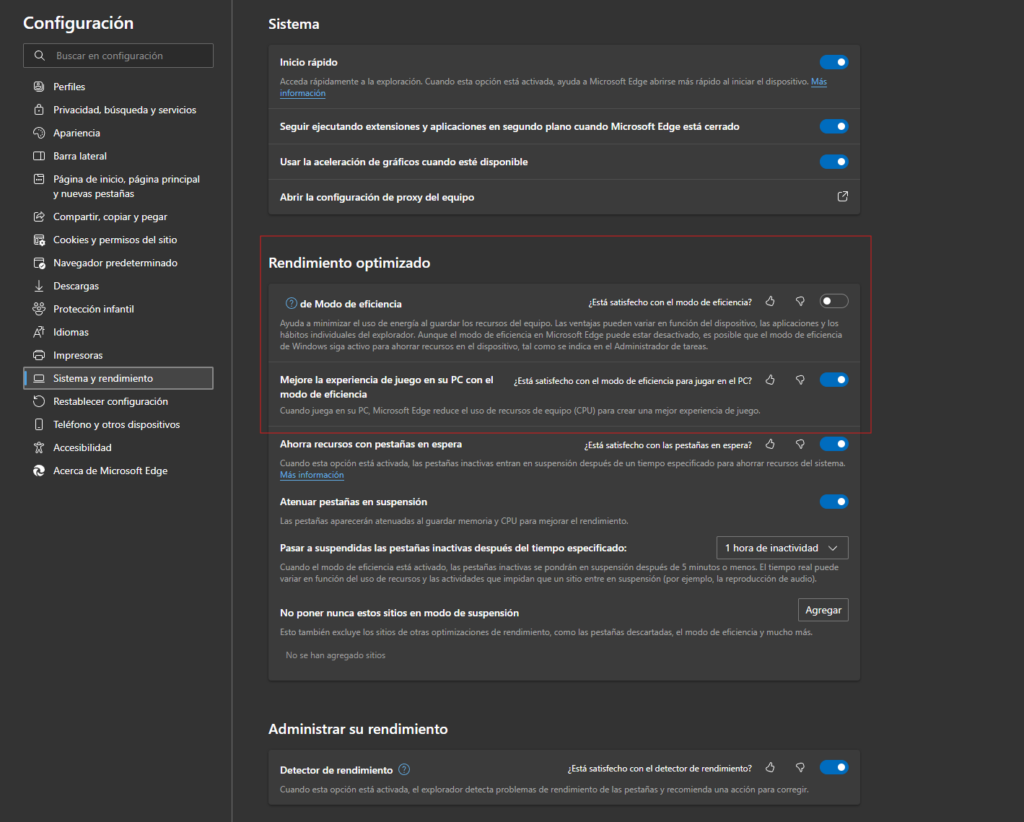The width and height of the screenshot is (1024, 822).
Task: Click help icon beside Modo de eficiencia
Action: coord(291,303)
